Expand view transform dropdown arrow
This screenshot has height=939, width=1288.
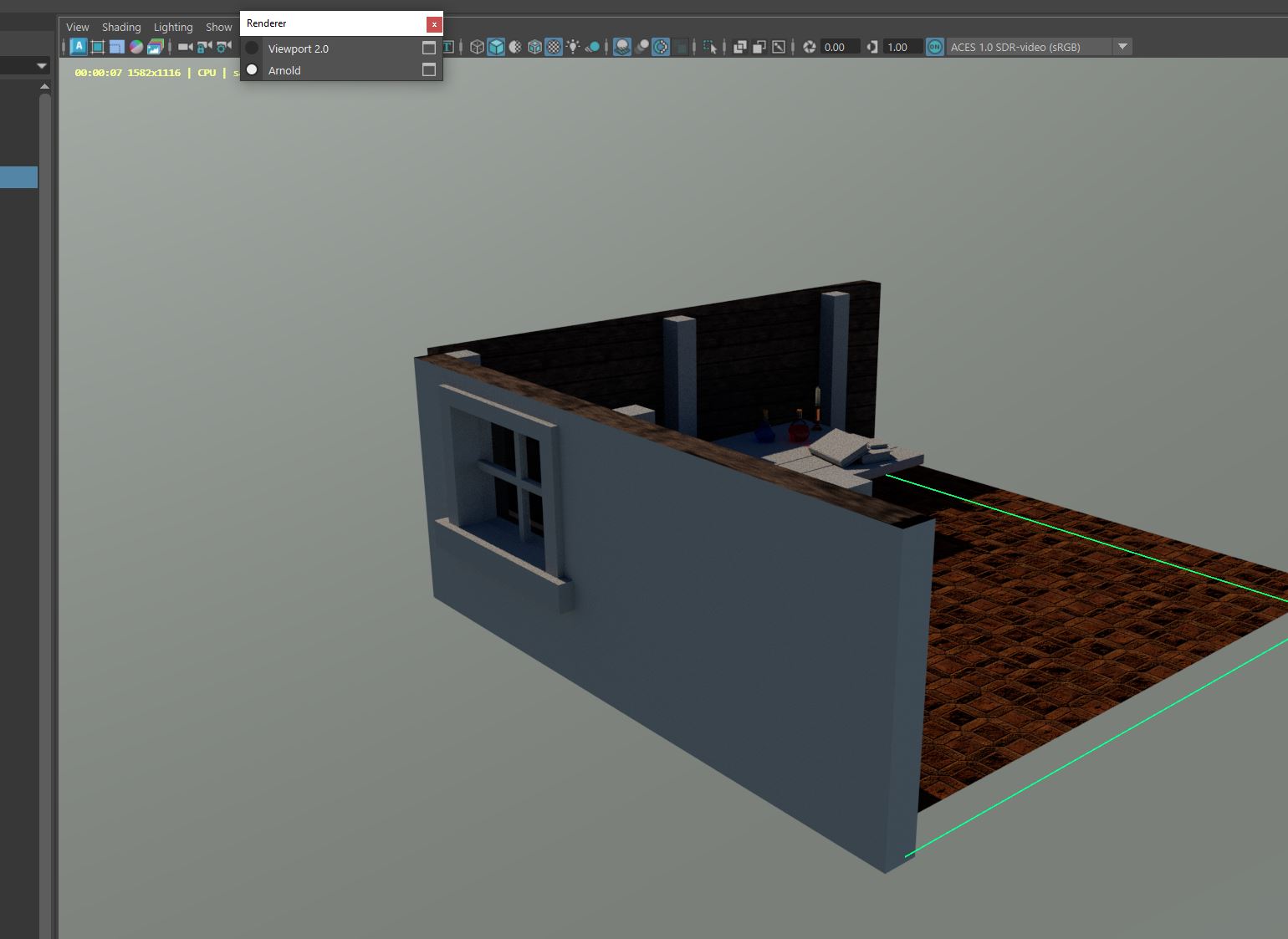[1122, 47]
